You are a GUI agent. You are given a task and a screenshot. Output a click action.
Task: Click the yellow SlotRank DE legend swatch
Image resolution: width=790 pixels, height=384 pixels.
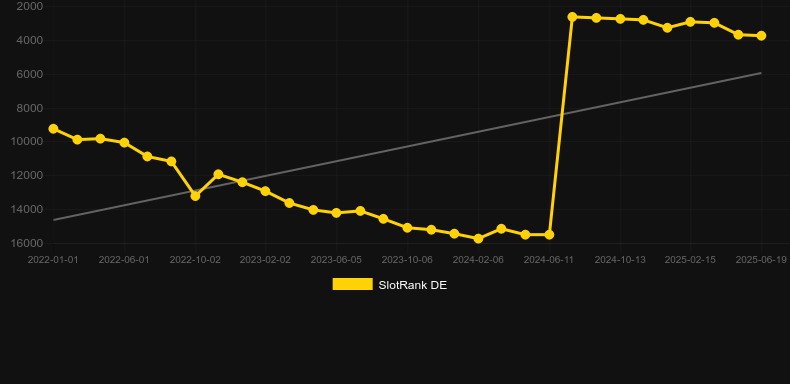pos(353,284)
